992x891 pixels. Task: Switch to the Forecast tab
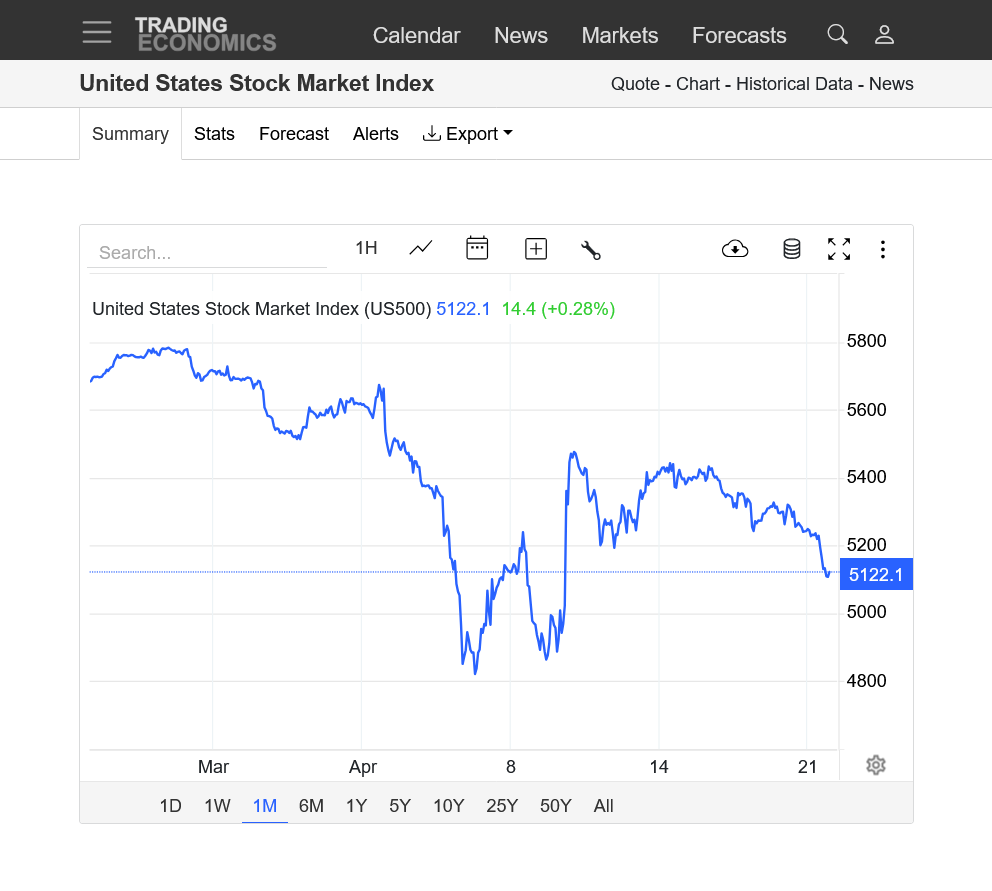click(x=294, y=134)
